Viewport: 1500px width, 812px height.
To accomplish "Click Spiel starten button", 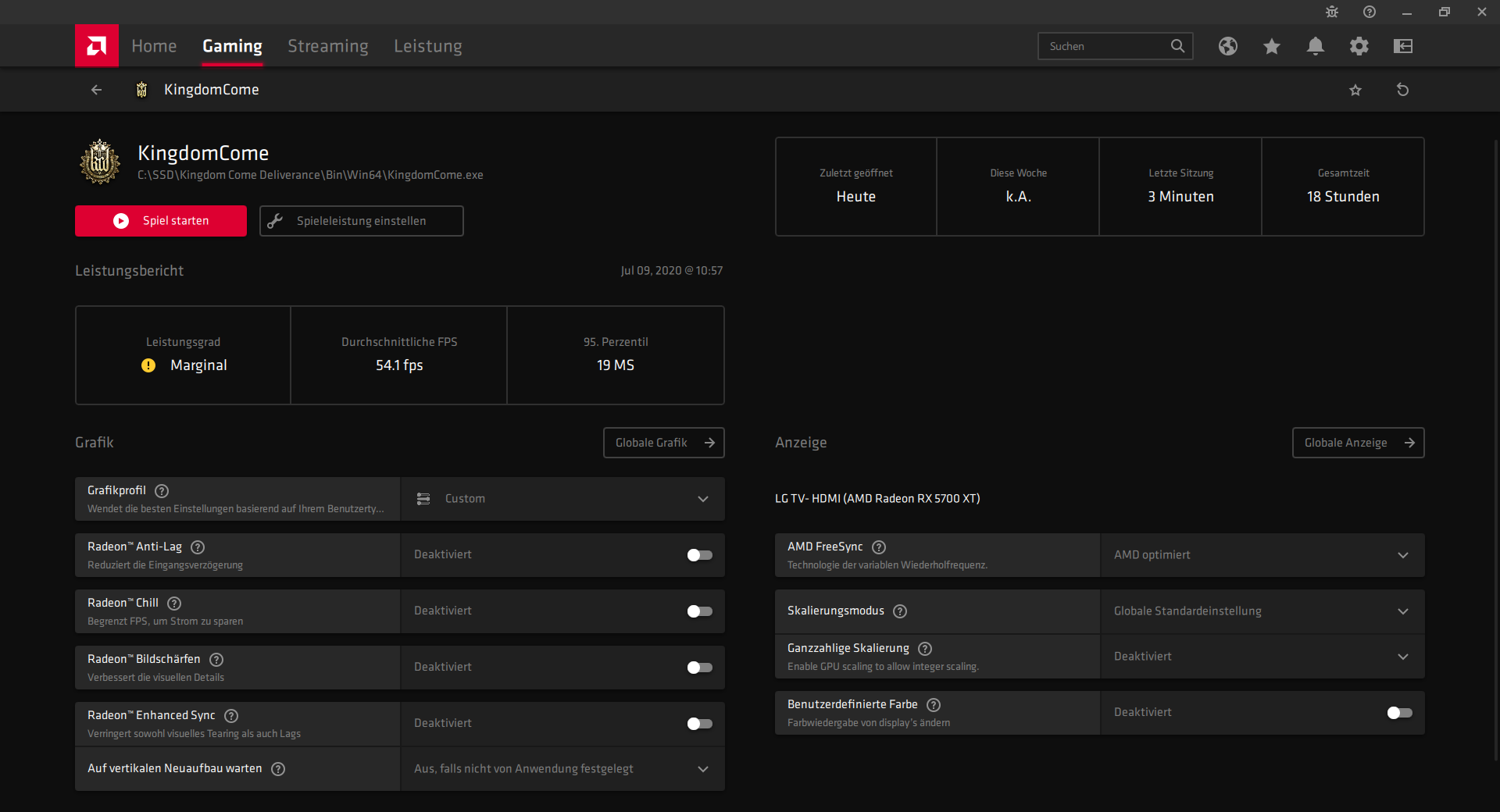I will coord(161,221).
